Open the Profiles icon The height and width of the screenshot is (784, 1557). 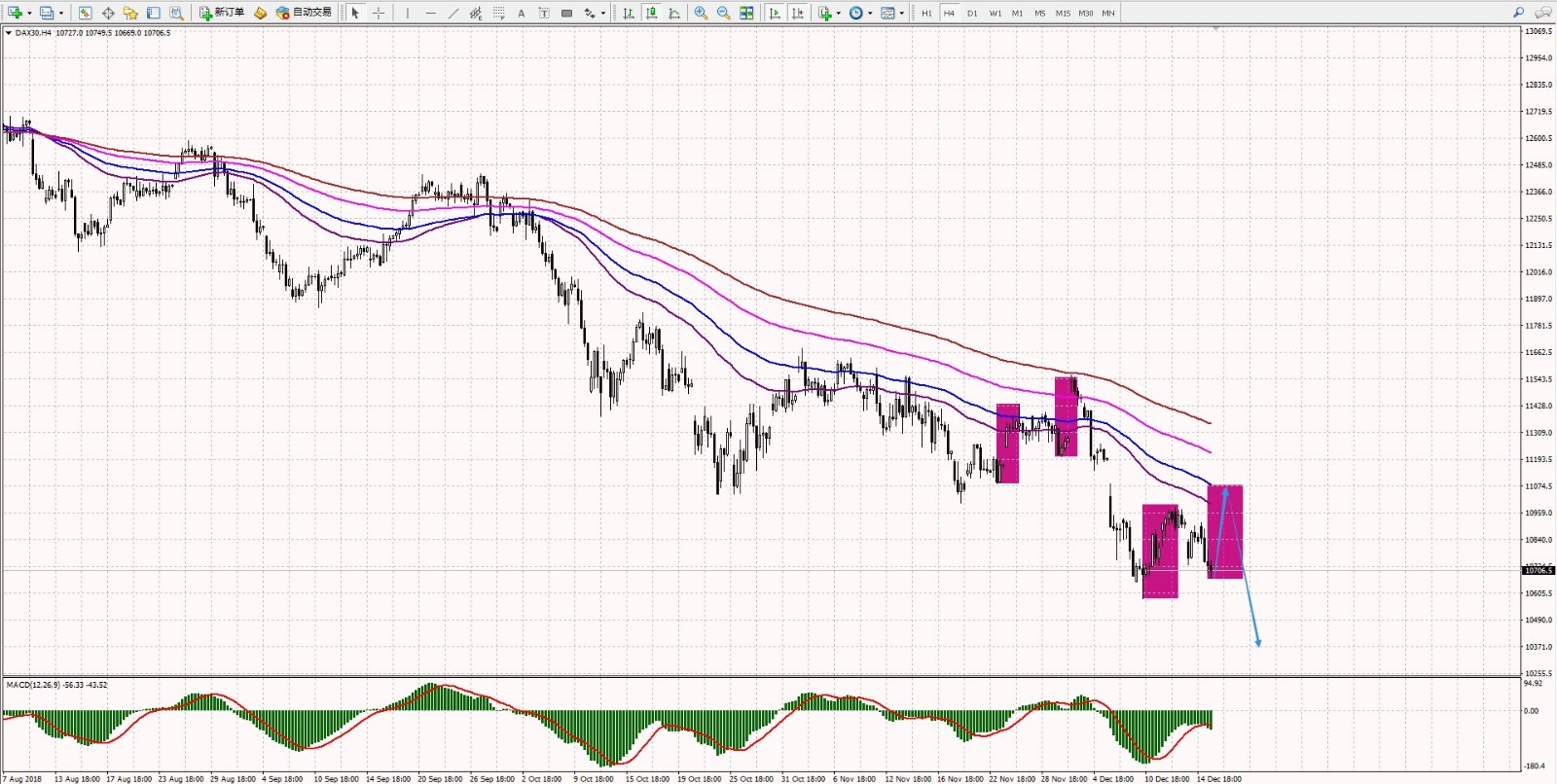(46, 13)
